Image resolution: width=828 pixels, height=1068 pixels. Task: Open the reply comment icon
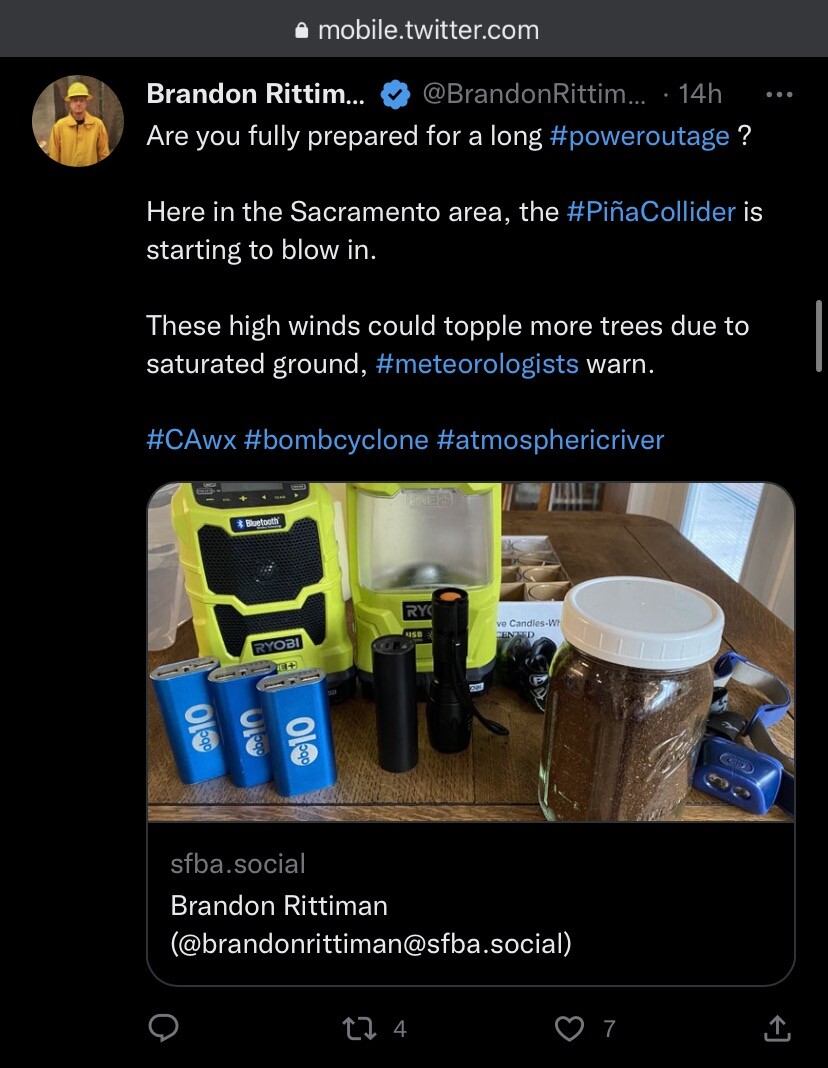point(164,1028)
